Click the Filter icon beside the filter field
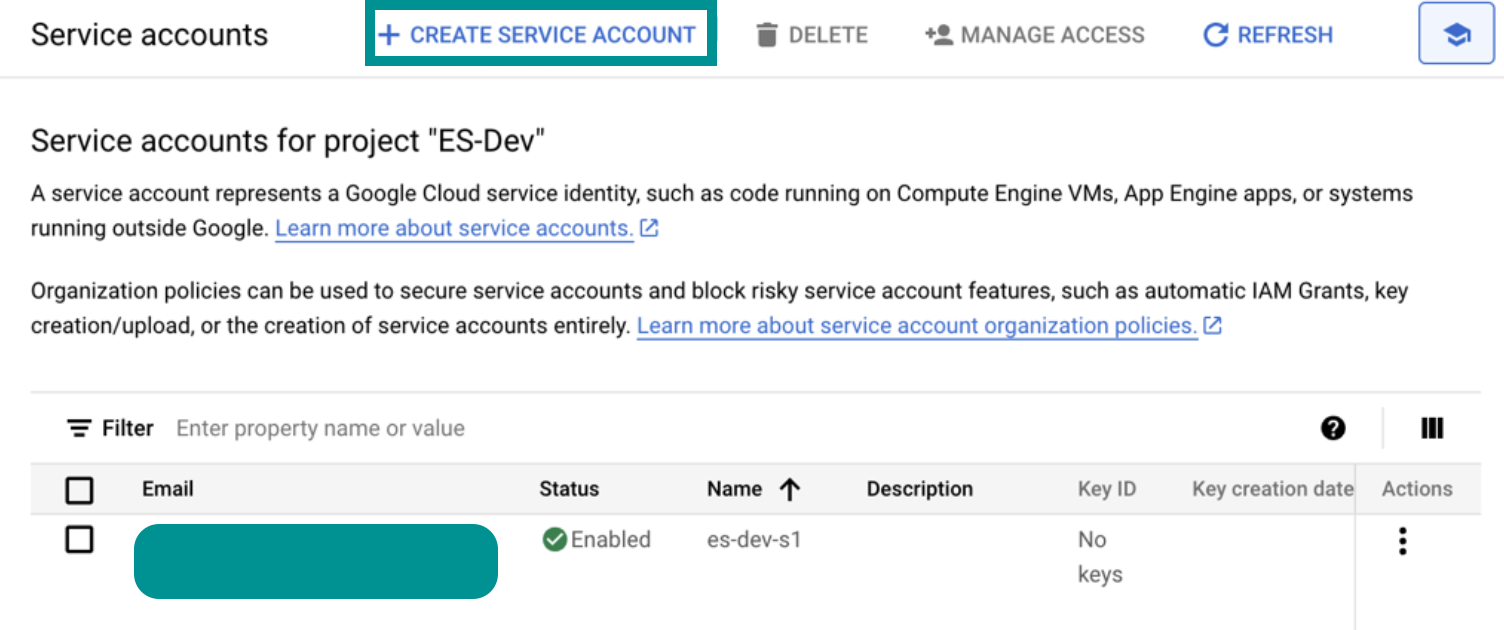Image resolution: width=1504 pixels, height=630 pixels. [80, 428]
